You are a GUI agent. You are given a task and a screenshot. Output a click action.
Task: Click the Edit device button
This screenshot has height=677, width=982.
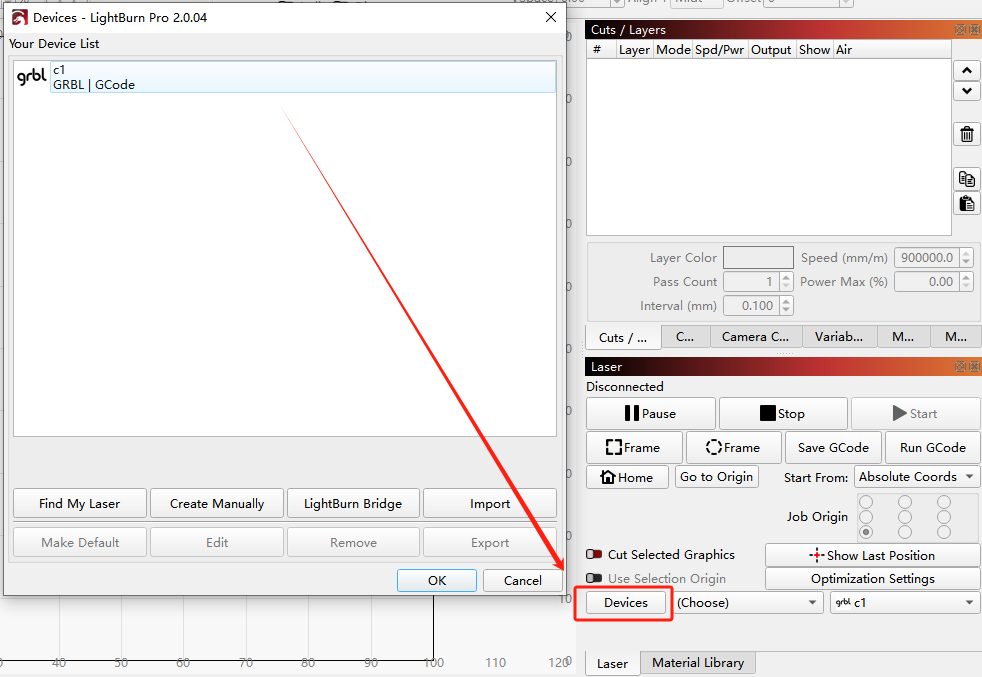pos(217,542)
